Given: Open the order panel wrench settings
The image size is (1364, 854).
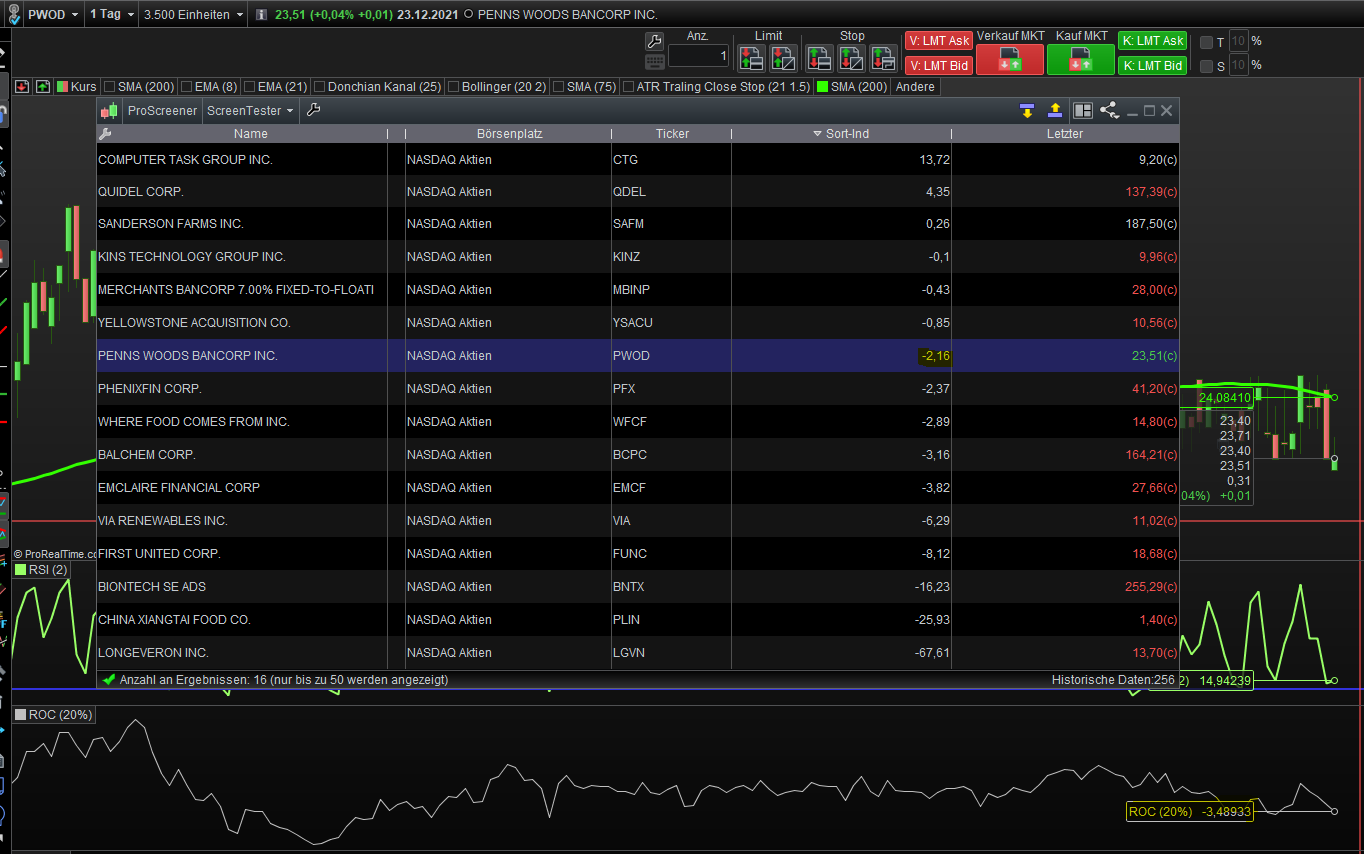Looking at the screenshot, I should click(x=654, y=41).
